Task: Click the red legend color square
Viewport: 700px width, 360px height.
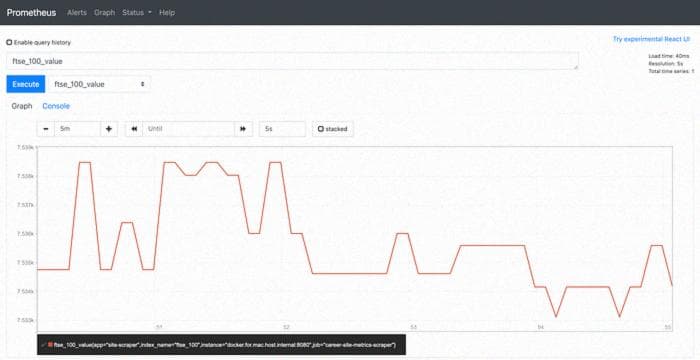Action: coord(50,345)
